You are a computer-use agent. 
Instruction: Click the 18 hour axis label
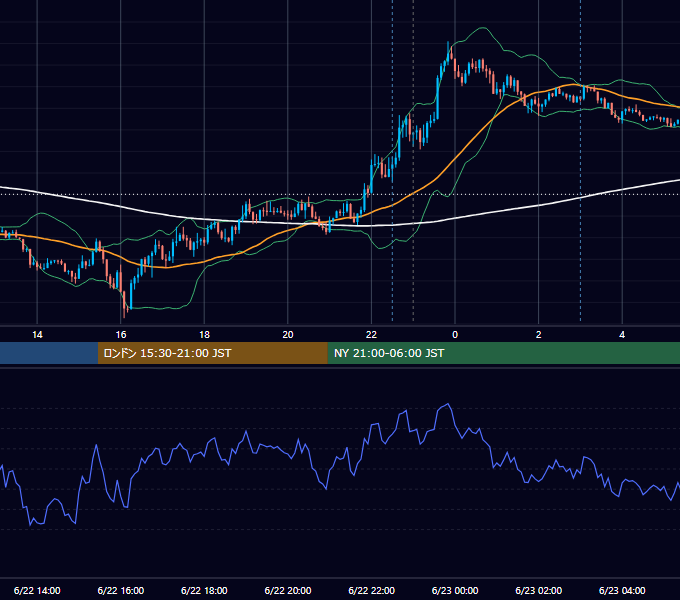pos(204,335)
